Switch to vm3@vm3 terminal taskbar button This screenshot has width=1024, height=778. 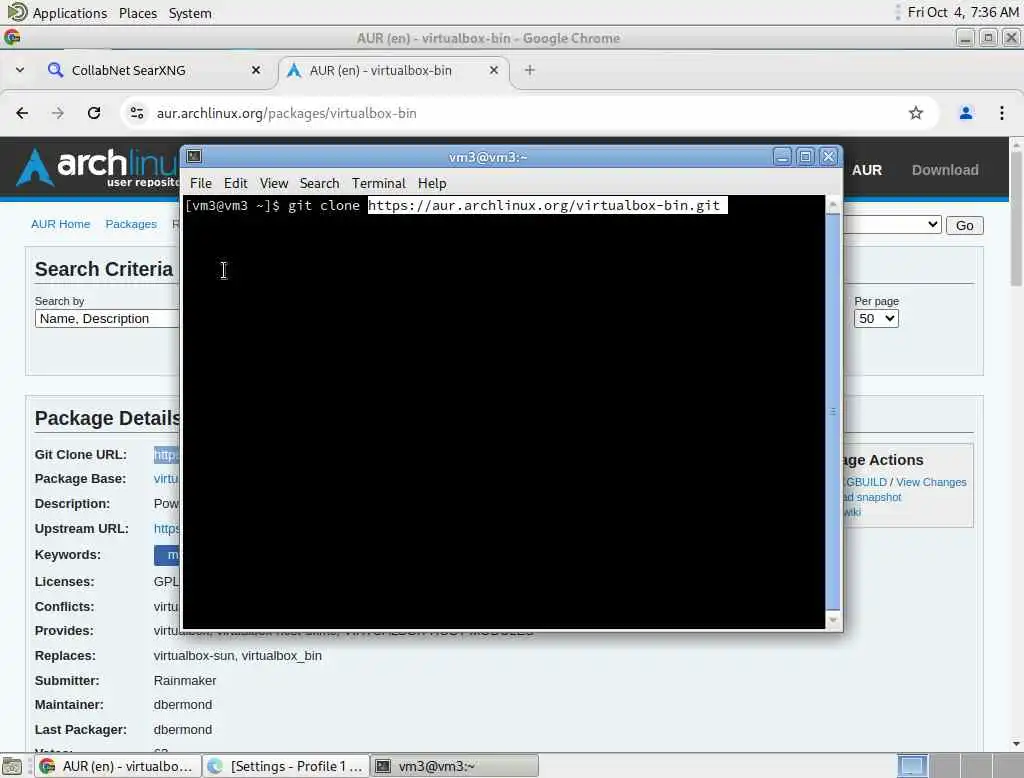455,766
